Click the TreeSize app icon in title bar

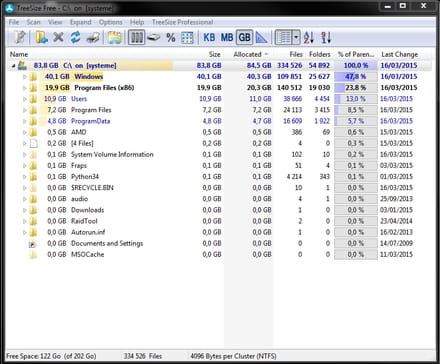(9, 8)
